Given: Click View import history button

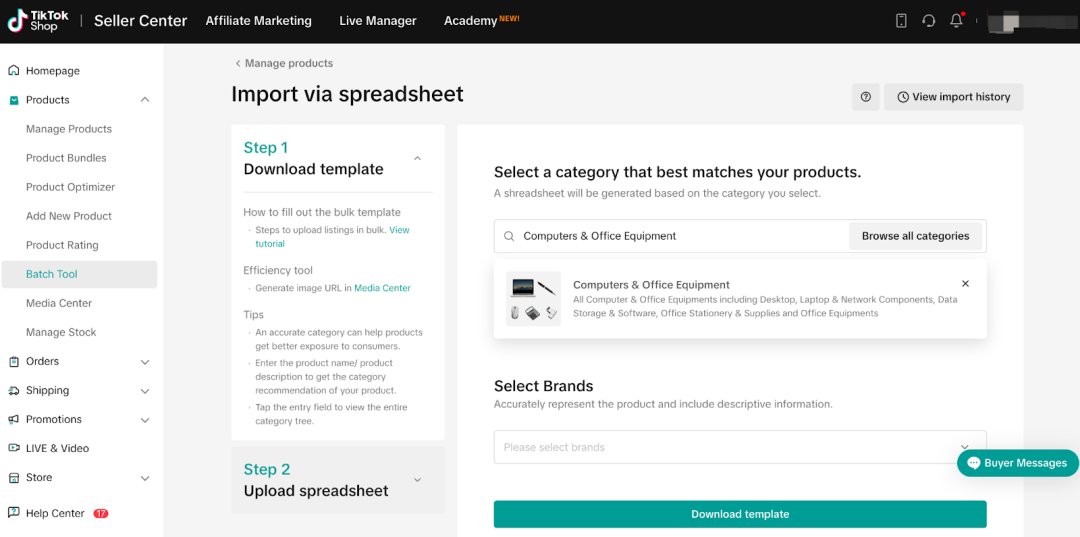Looking at the screenshot, I should click(x=953, y=97).
